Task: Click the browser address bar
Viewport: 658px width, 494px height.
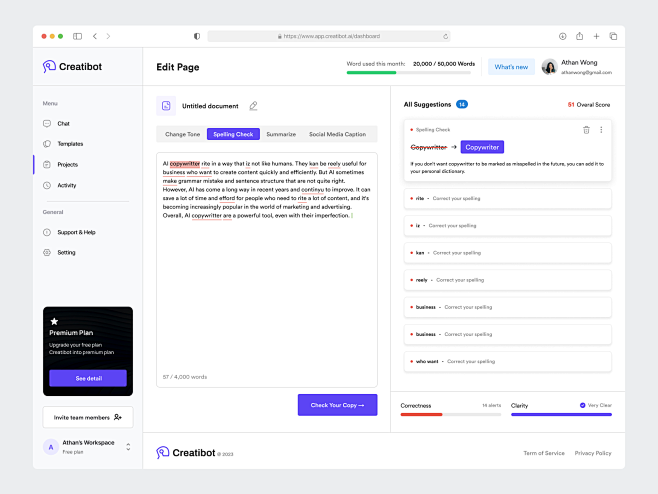Action: pos(329,36)
